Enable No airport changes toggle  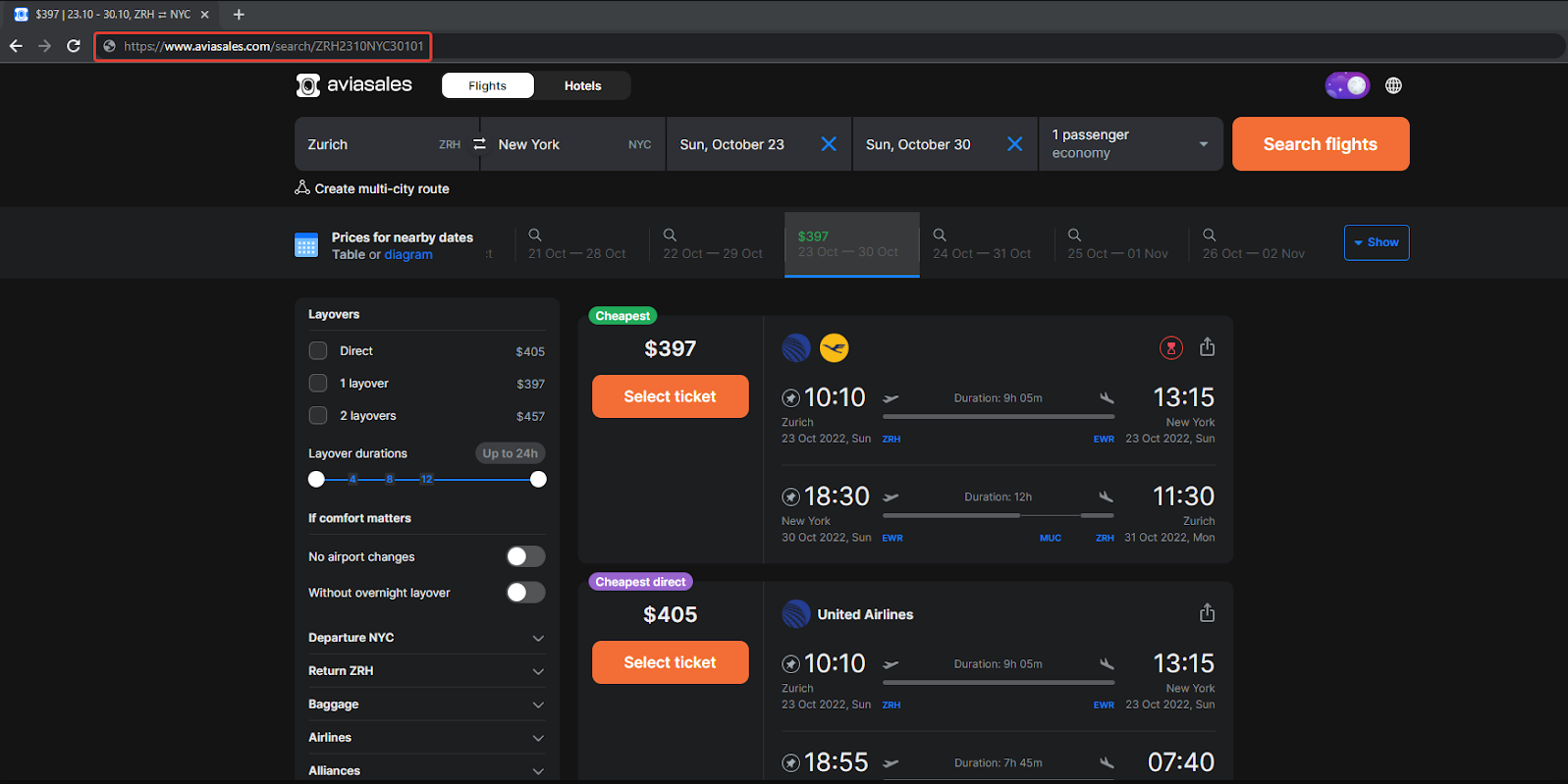tap(525, 556)
